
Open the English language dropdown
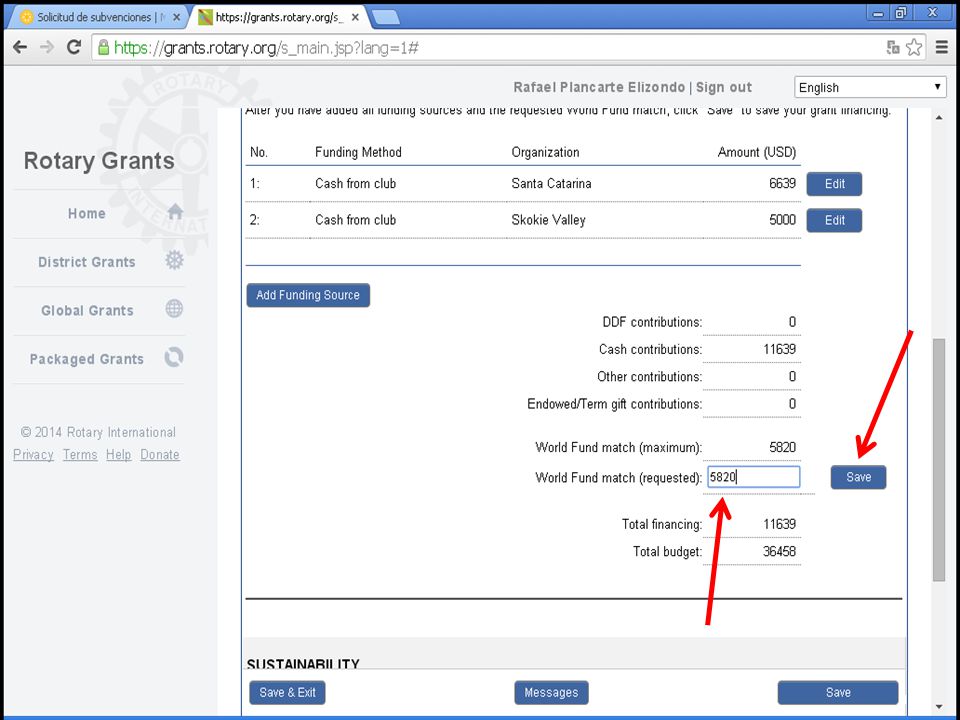[869, 88]
